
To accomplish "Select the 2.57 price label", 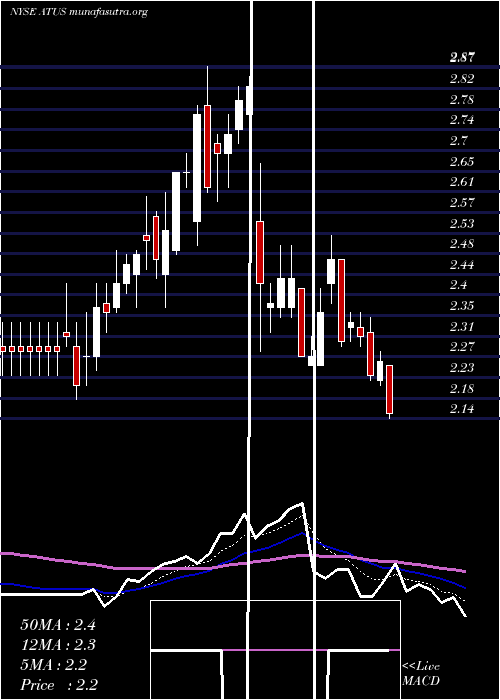I will point(462,203).
